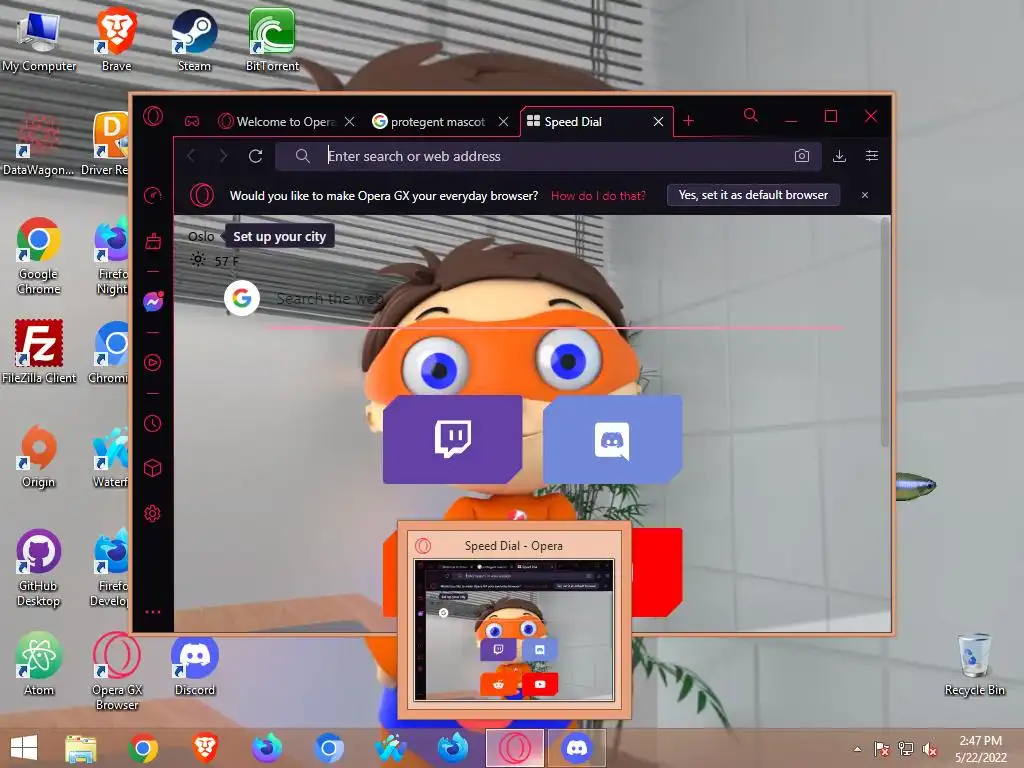The width and height of the screenshot is (1024, 768).
Task: Open the Player icon in sidebar
Action: pyautogui.click(x=153, y=362)
